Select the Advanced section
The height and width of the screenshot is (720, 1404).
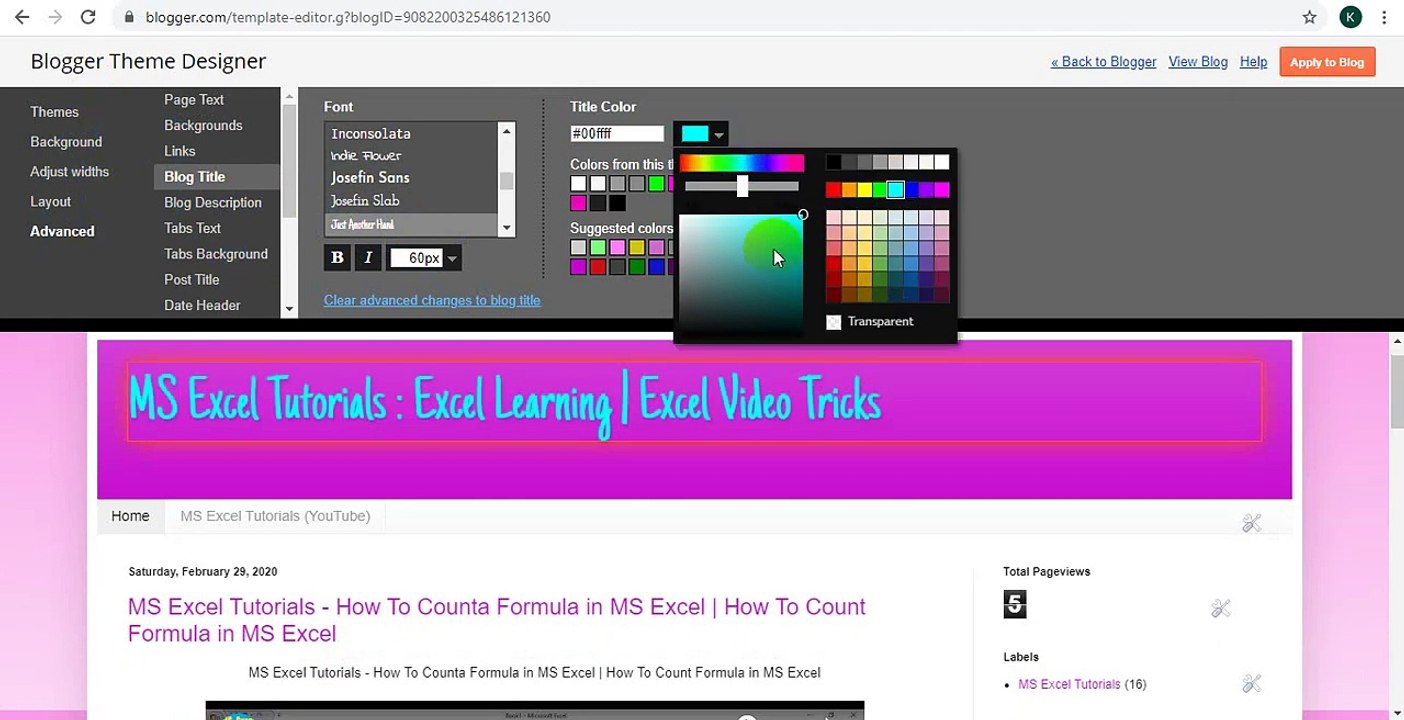(x=62, y=231)
